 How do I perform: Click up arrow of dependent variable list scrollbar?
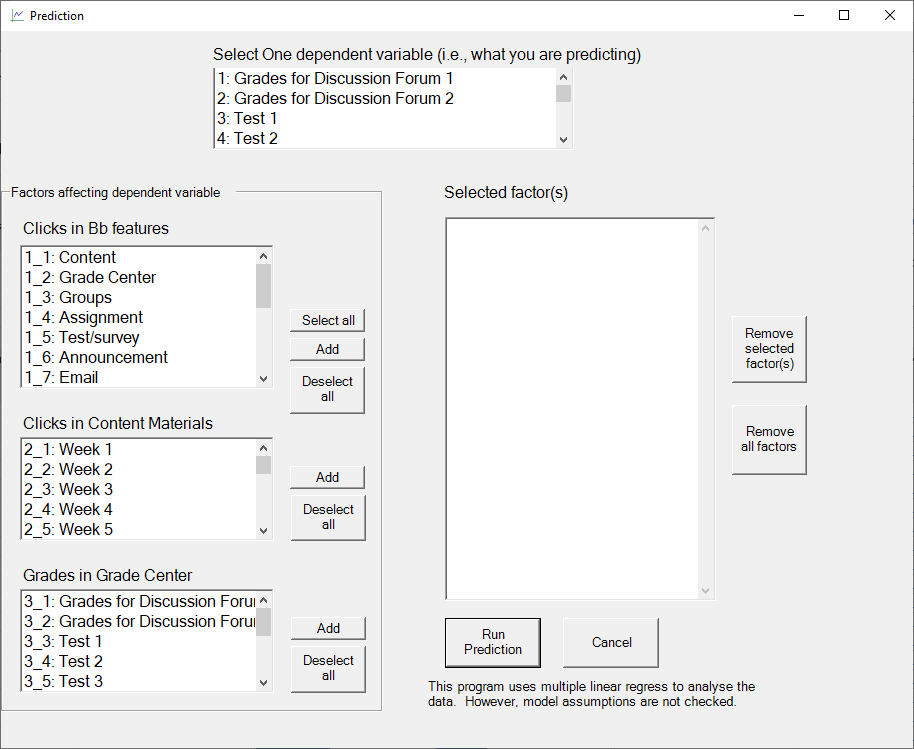[x=563, y=77]
